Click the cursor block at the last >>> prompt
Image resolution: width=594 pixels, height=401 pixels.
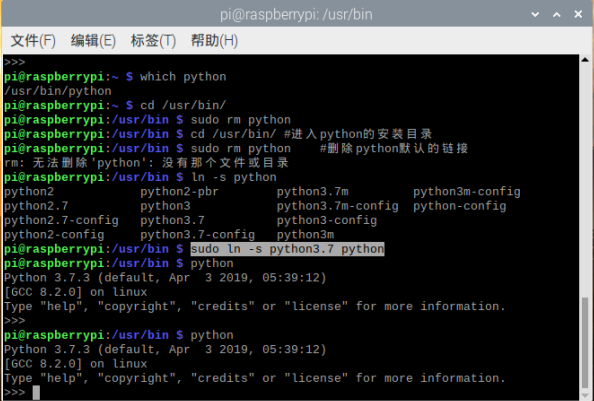point(36,393)
